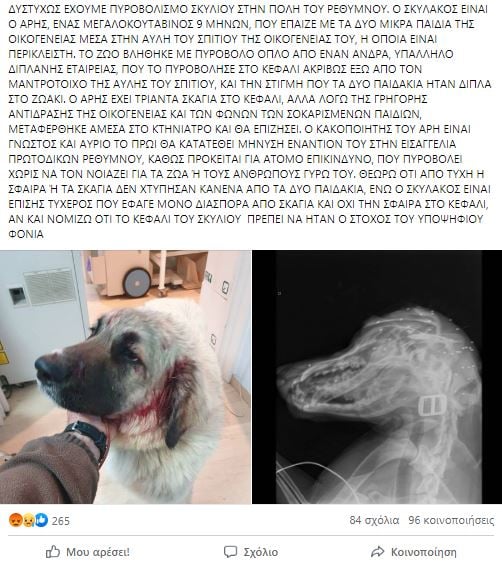Image resolution: width=502 pixels, height=566 pixels.
Task: Click the sad crying reaction emoji
Action: coord(28,520)
